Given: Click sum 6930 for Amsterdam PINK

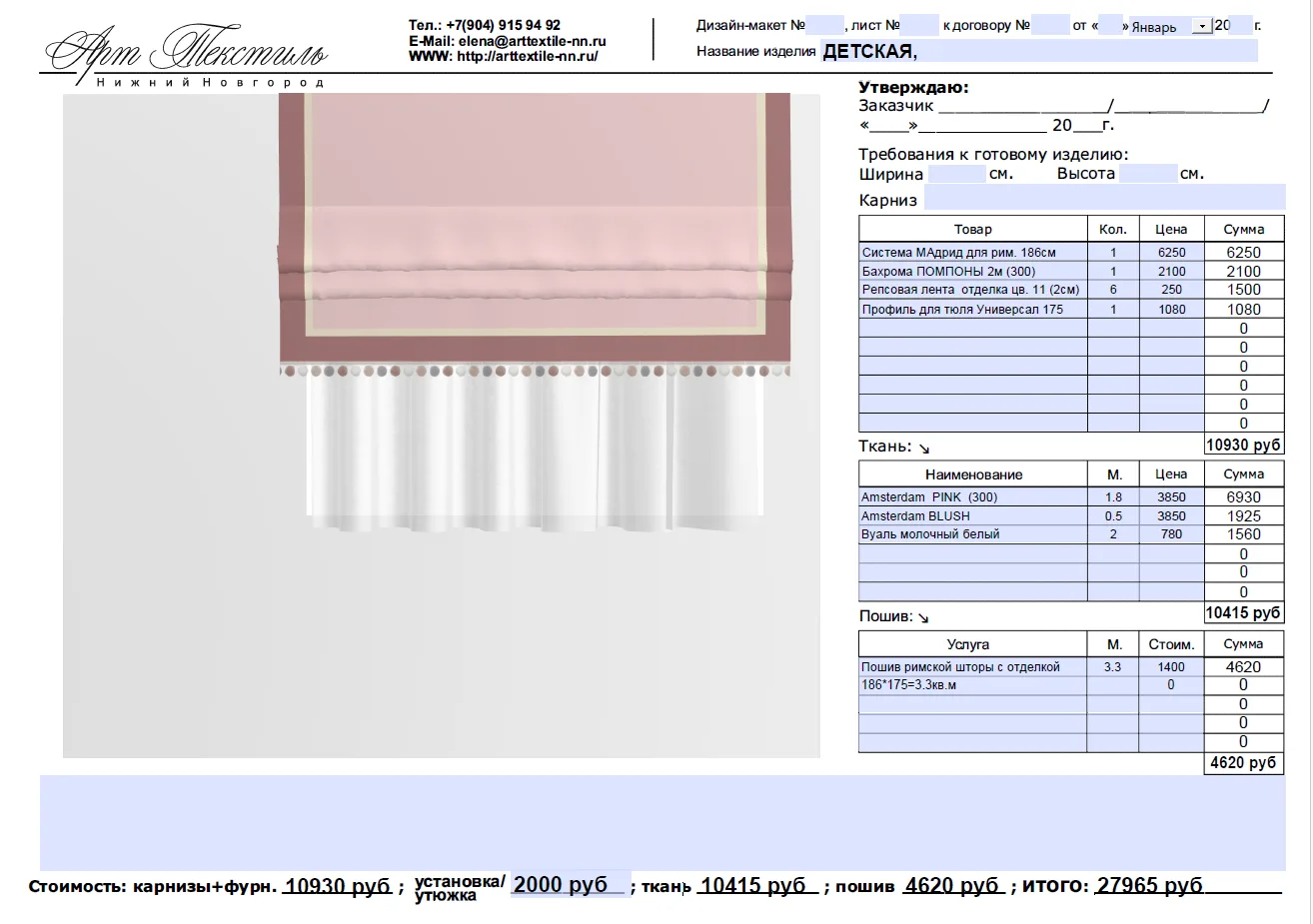Looking at the screenshot, I should click(x=1244, y=497).
